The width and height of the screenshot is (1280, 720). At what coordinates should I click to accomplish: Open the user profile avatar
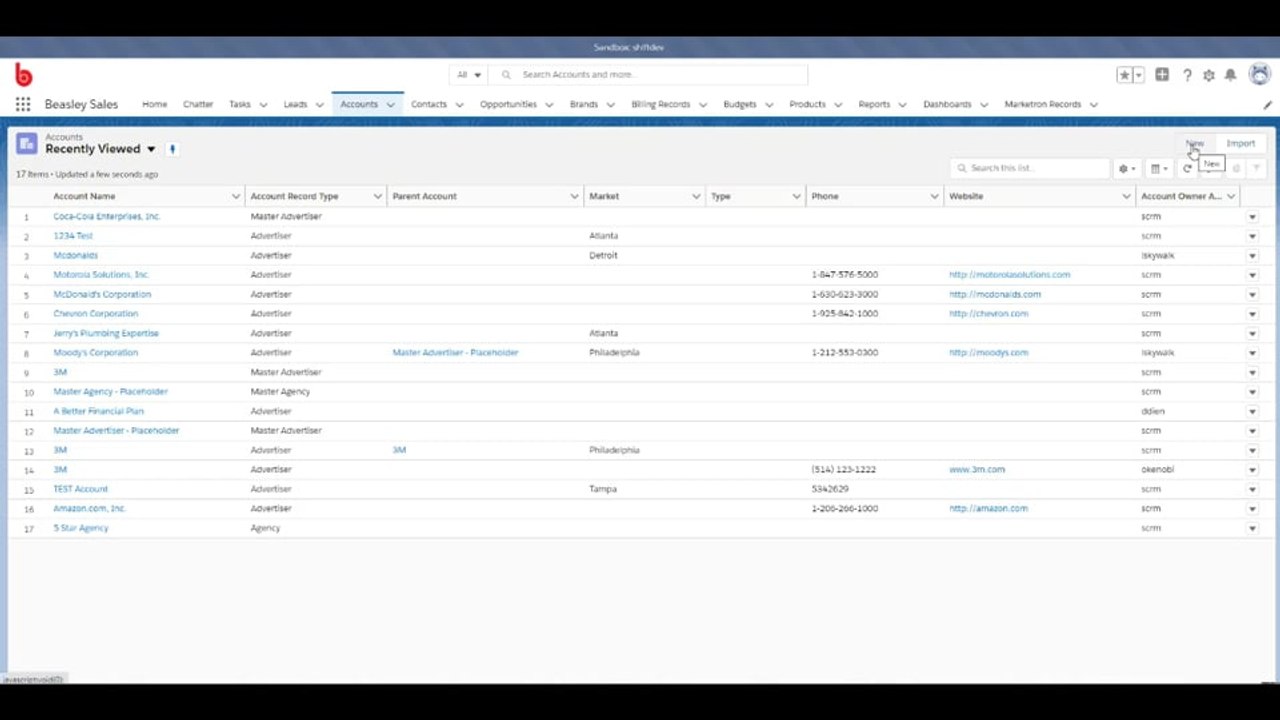point(1259,75)
